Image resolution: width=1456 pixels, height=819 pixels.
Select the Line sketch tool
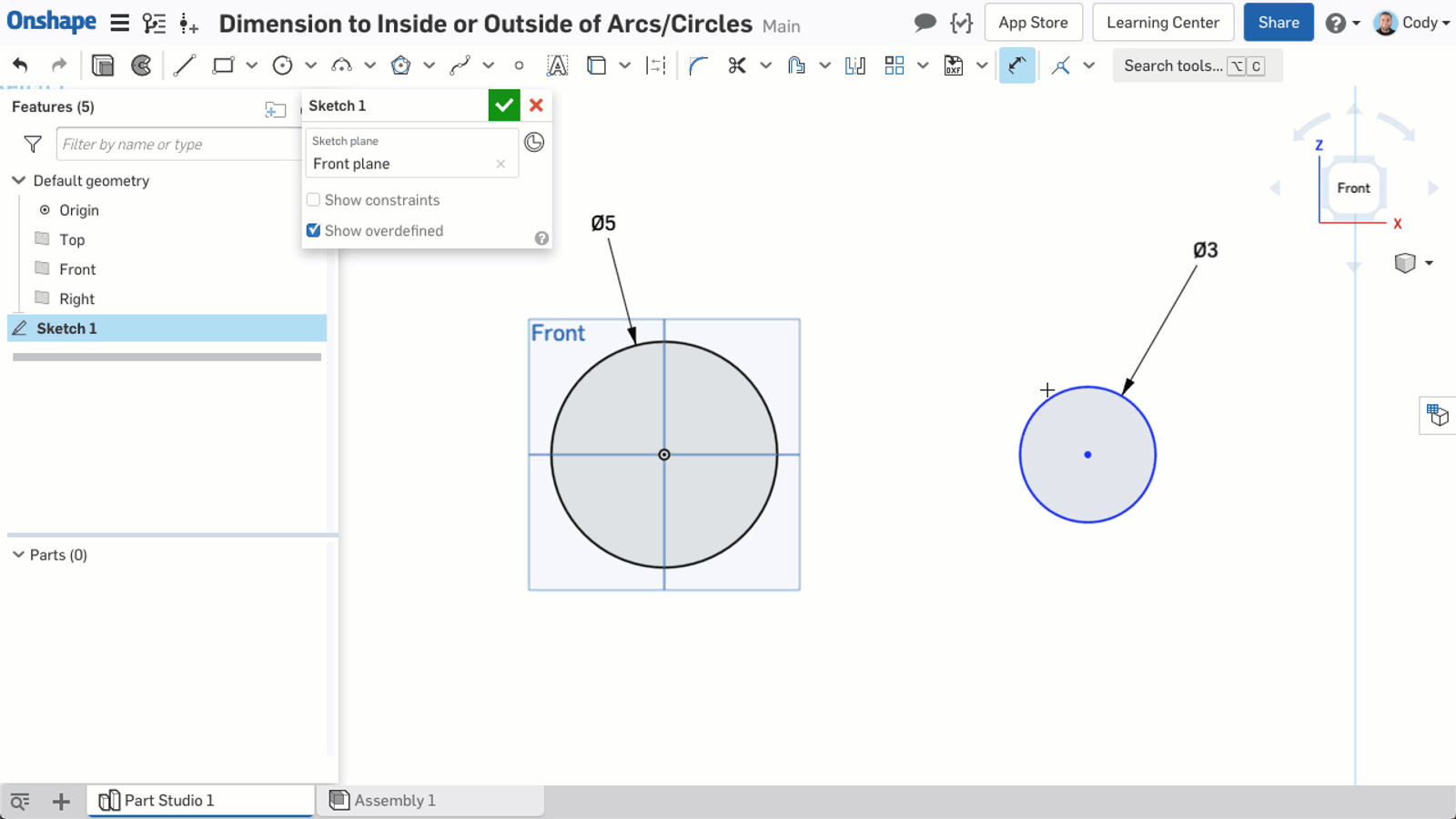coord(185,65)
